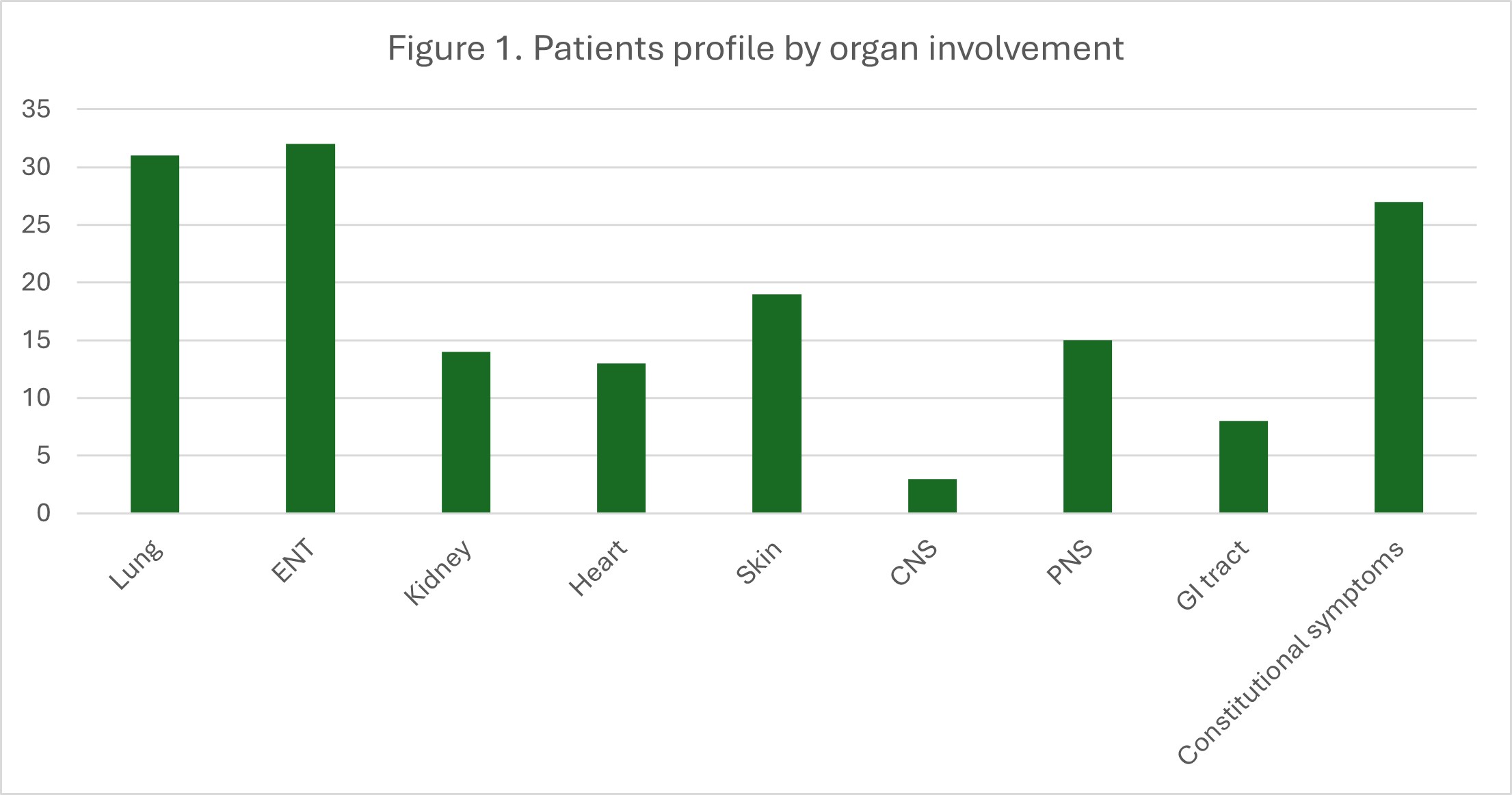This screenshot has width=1512, height=795.
Task: Click the chart title text
Action: coord(755,49)
